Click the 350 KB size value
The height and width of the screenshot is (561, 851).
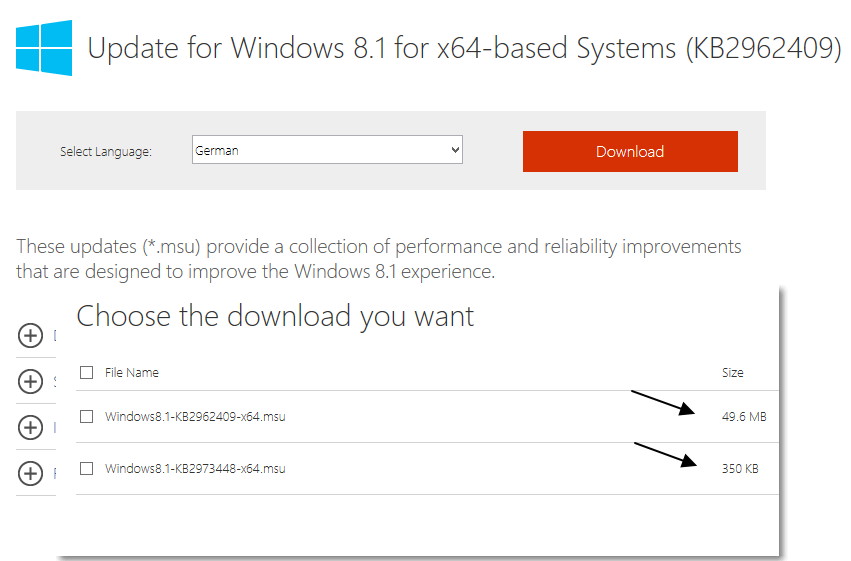pos(740,469)
